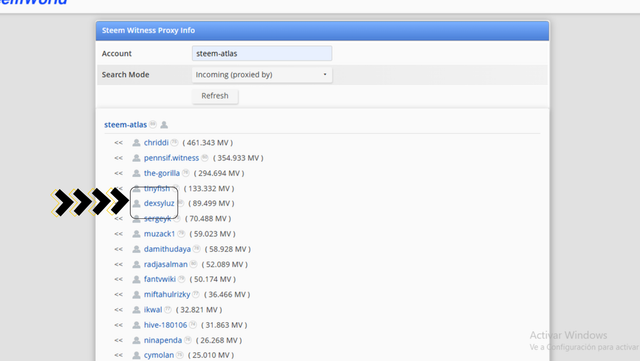The height and width of the screenshot is (361, 640).
Task: Open ninapenda account link
Action: 162,340
